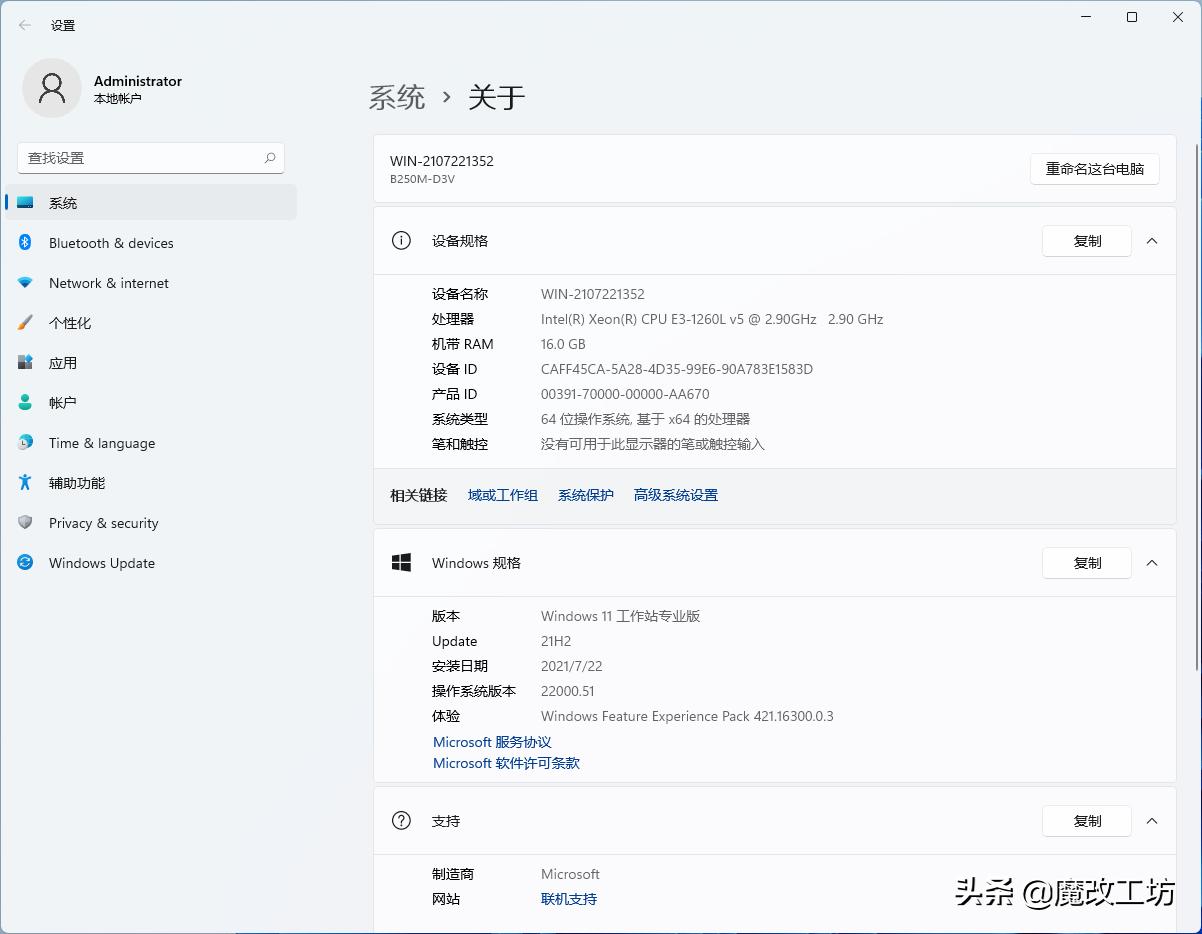Open the 高级系统设置 link
This screenshot has height=934, width=1202.
pyautogui.click(x=675, y=494)
